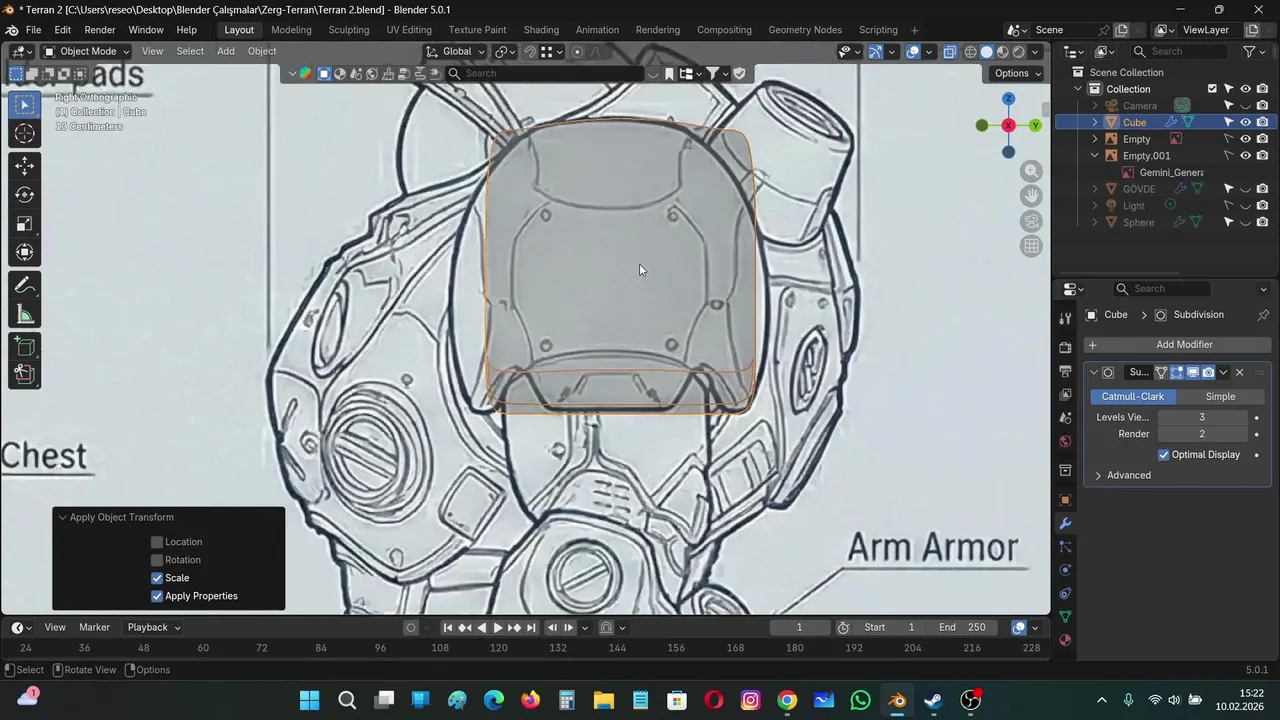
Task: Switch perspective/orthographic with the grid gizmo
Action: coord(1031,246)
